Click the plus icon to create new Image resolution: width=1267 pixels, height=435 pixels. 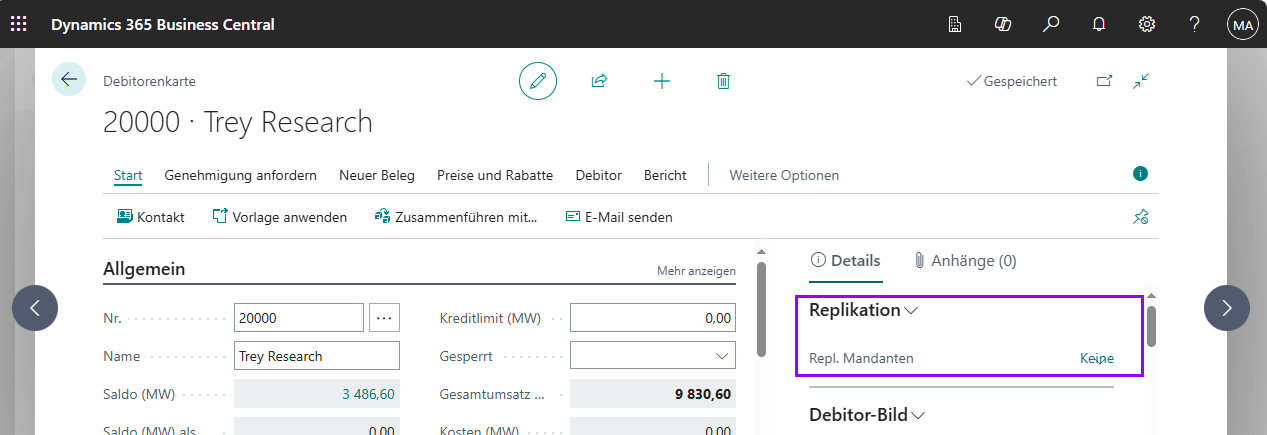661,81
